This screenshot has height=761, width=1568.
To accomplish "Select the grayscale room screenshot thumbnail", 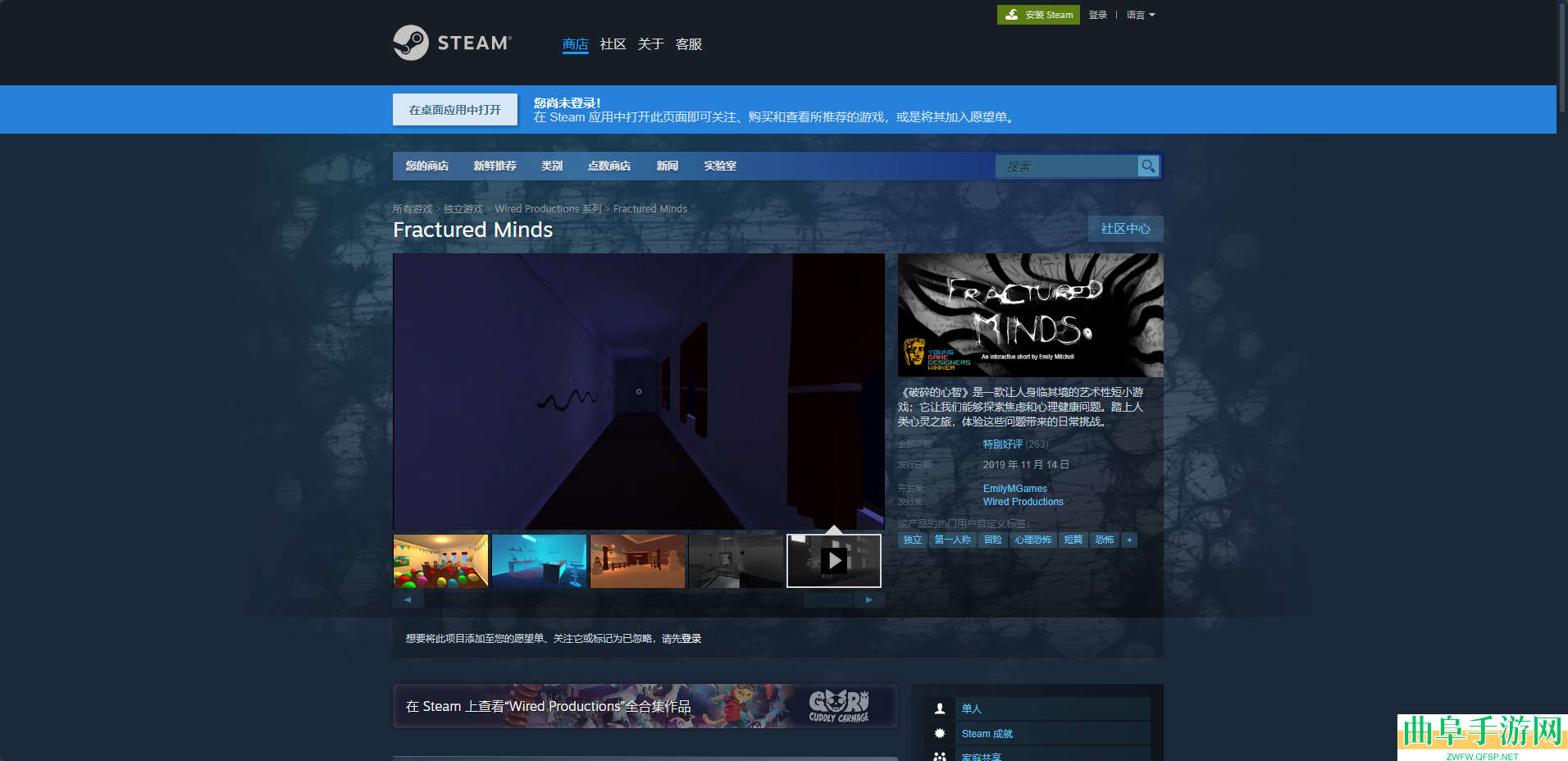I will point(736,561).
